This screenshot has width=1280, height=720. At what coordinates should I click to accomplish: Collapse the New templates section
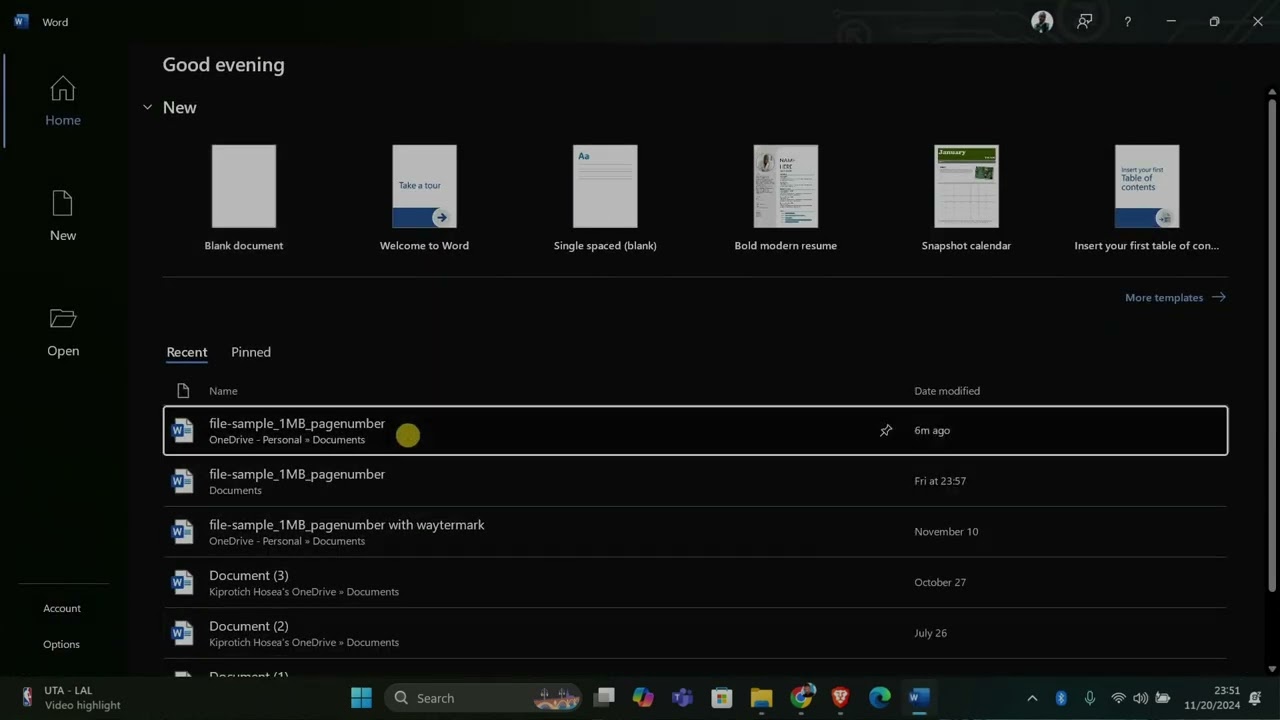coord(147,107)
